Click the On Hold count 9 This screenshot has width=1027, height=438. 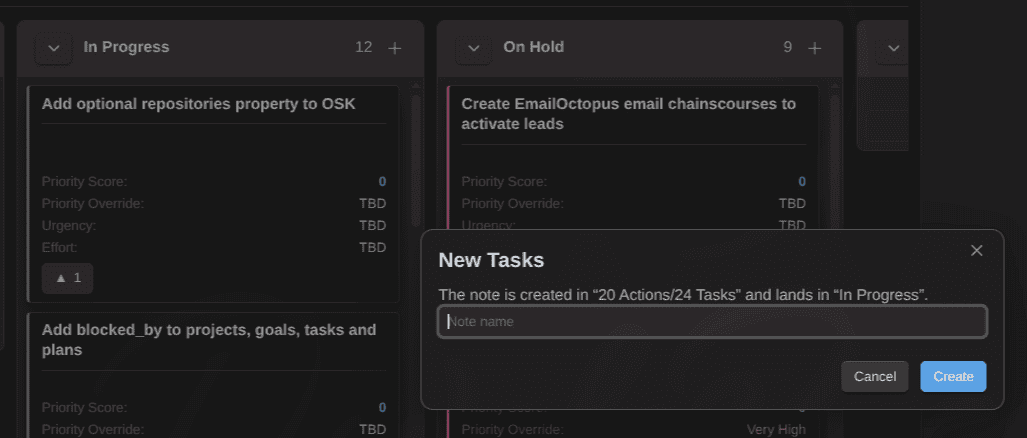click(787, 47)
